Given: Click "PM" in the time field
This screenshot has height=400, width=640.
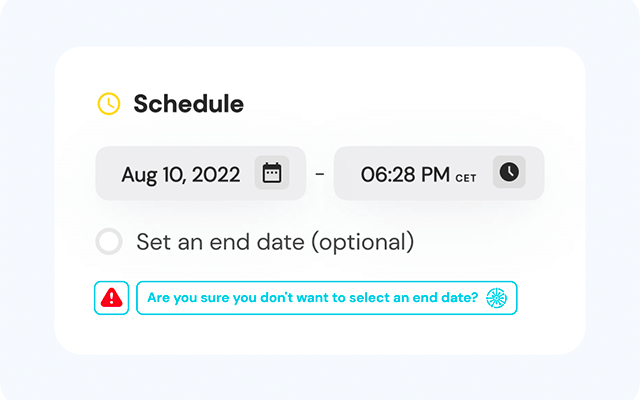Looking at the screenshot, I should coord(435,175).
